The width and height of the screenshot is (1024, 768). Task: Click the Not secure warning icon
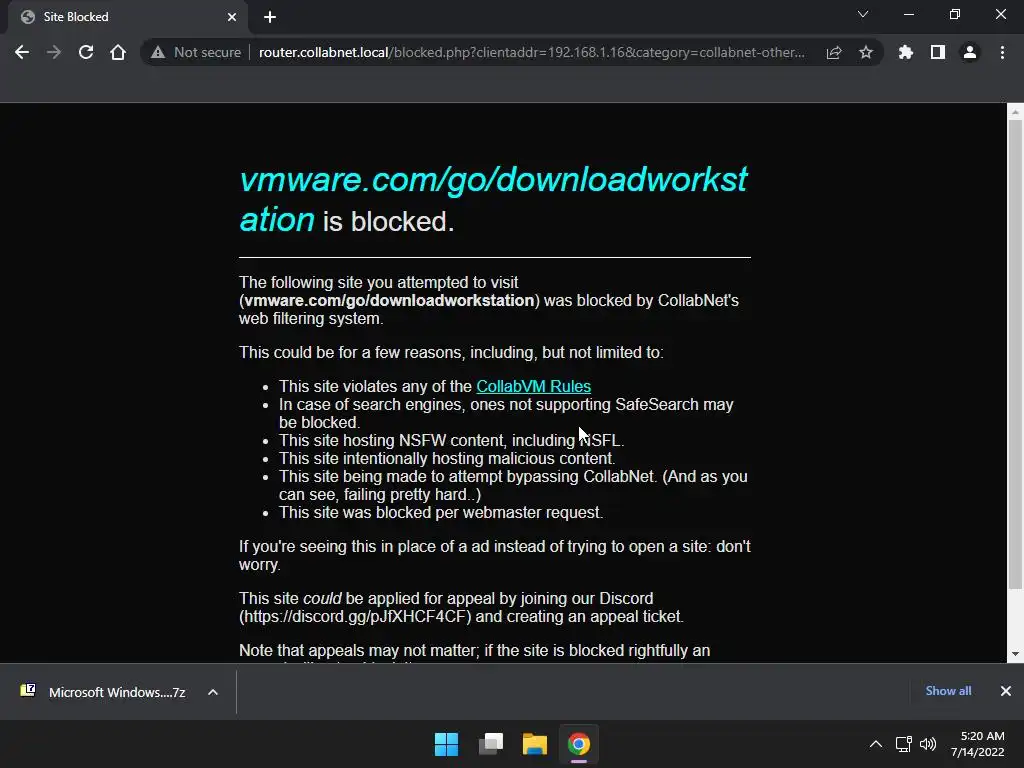click(x=158, y=52)
